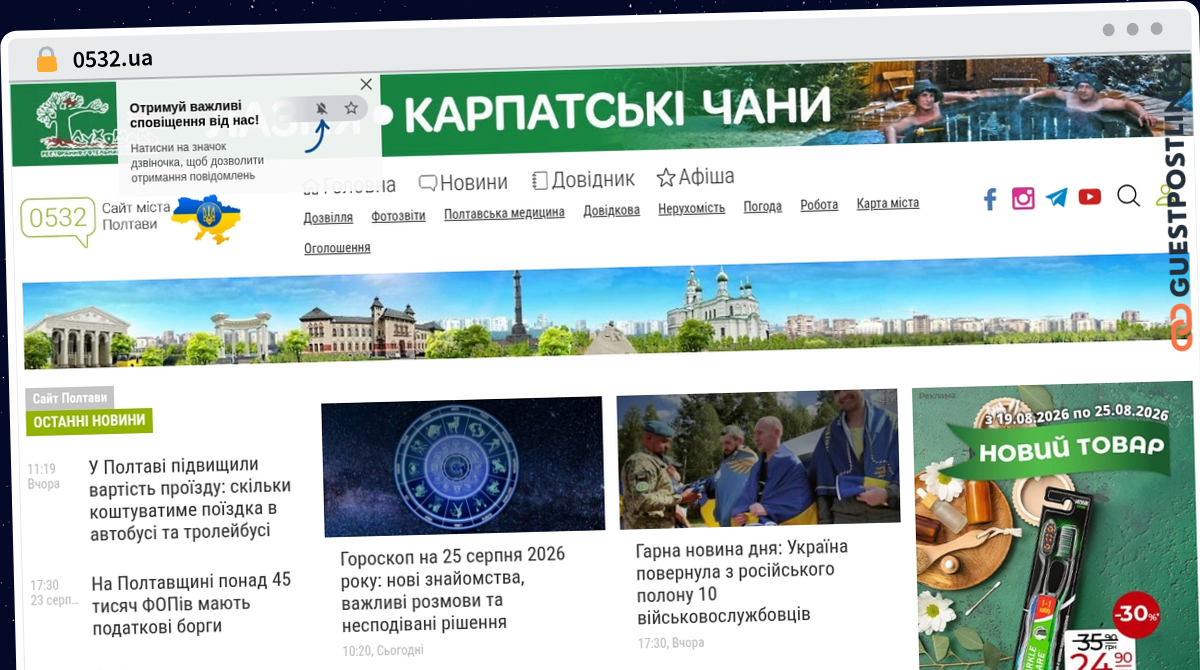Open the Довідкова link

pyautogui.click(x=612, y=211)
